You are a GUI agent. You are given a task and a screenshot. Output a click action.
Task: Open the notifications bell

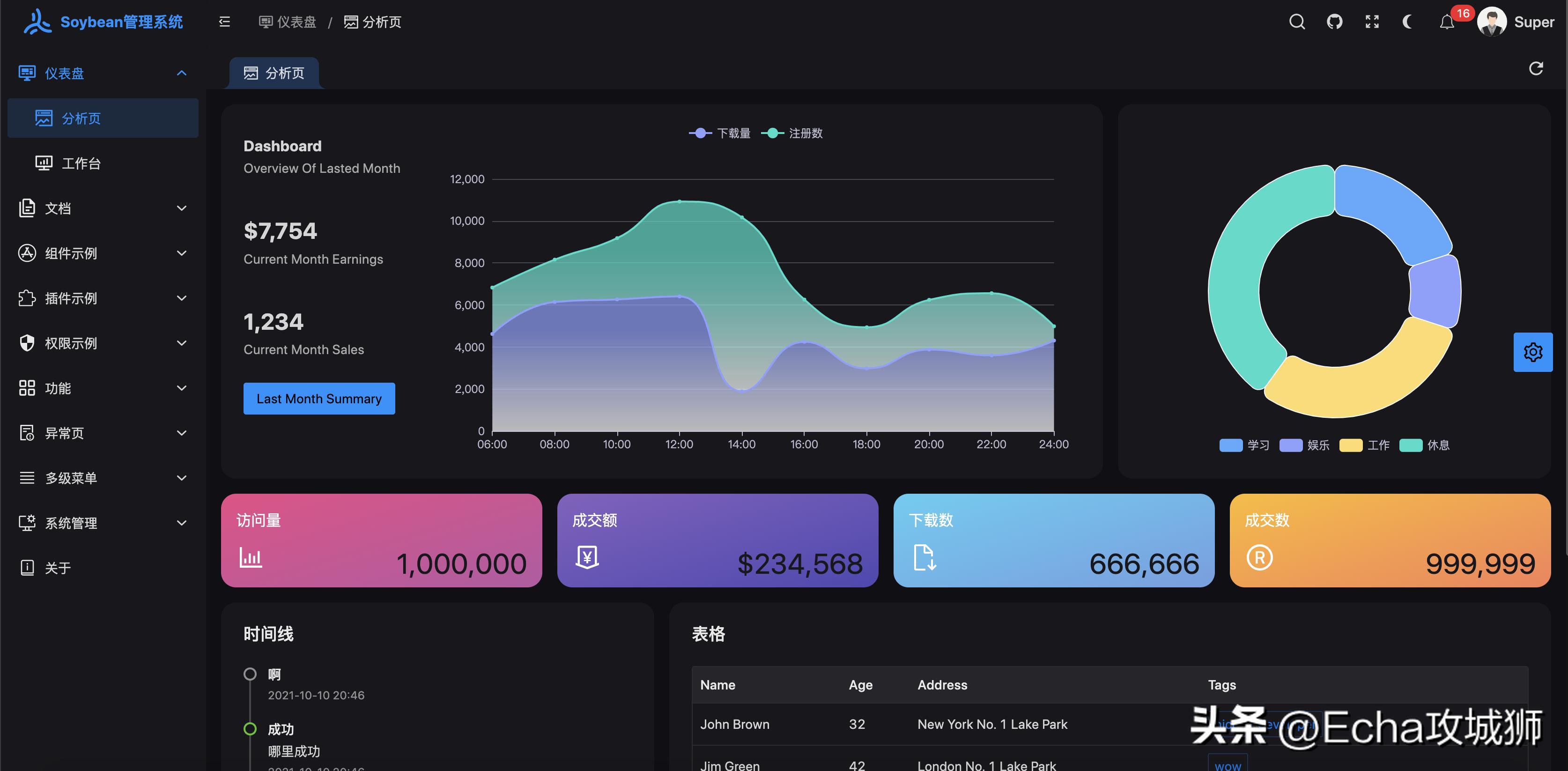pos(1447,22)
